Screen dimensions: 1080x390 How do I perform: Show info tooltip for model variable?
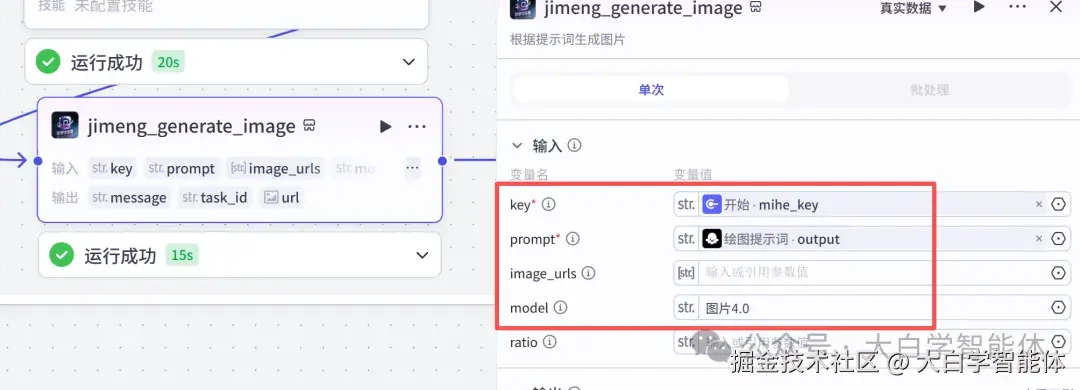(561, 308)
